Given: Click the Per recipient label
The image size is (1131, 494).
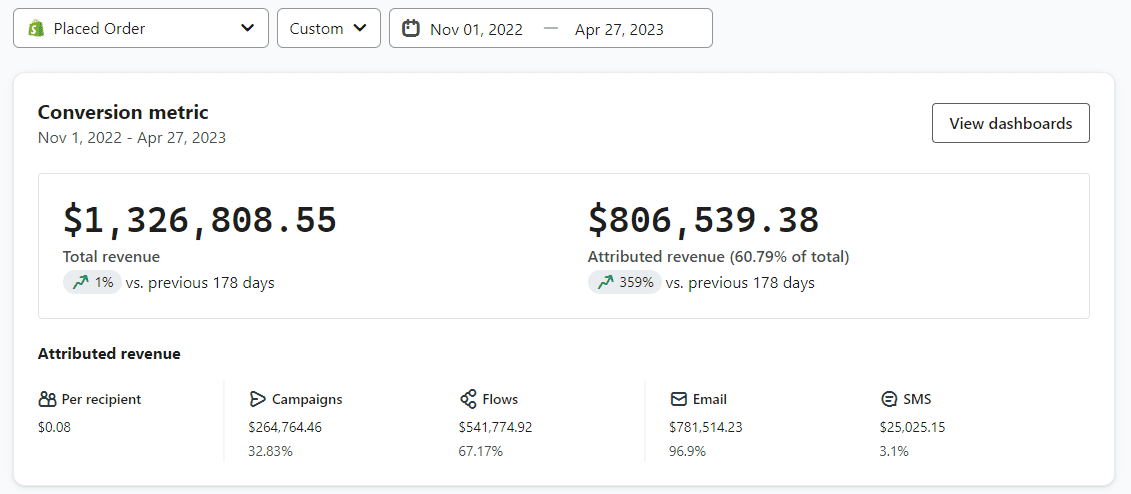Looking at the screenshot, I should pos(102,399).
